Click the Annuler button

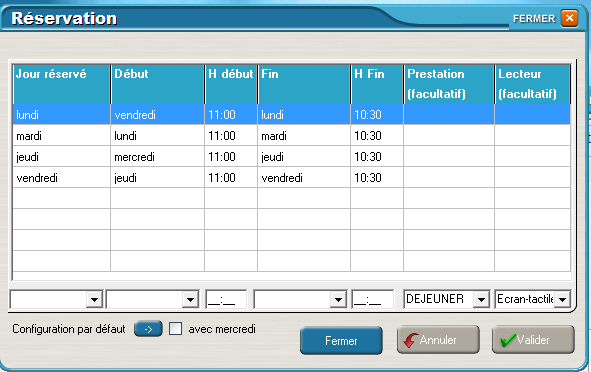coord(438,340)
